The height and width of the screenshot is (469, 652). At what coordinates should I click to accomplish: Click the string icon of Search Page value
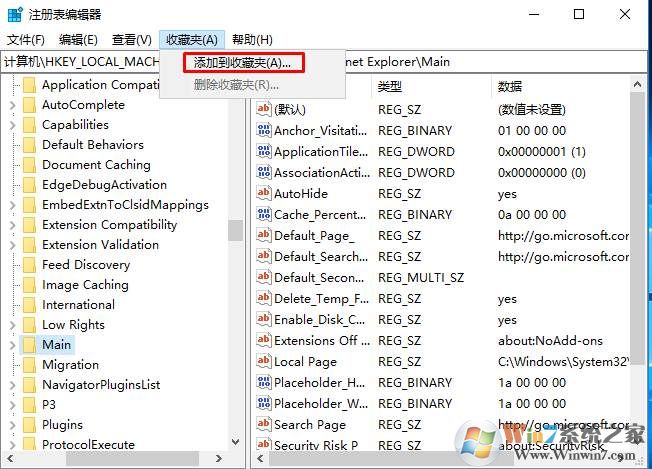[x=264, y=424]
